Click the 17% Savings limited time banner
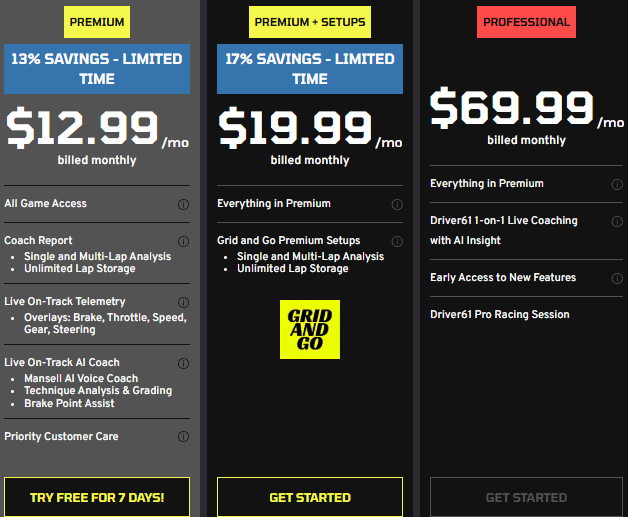 [x=310, y=68]
